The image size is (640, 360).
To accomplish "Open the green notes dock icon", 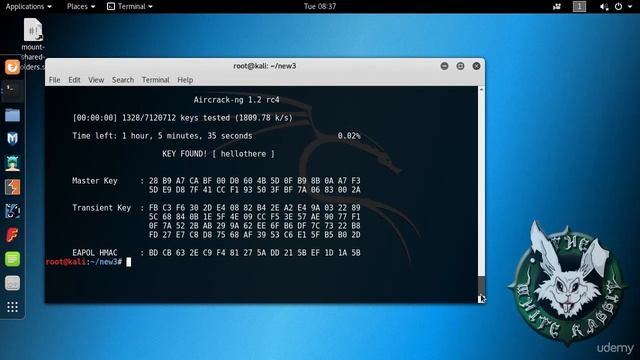I will [x=12, y=259].
